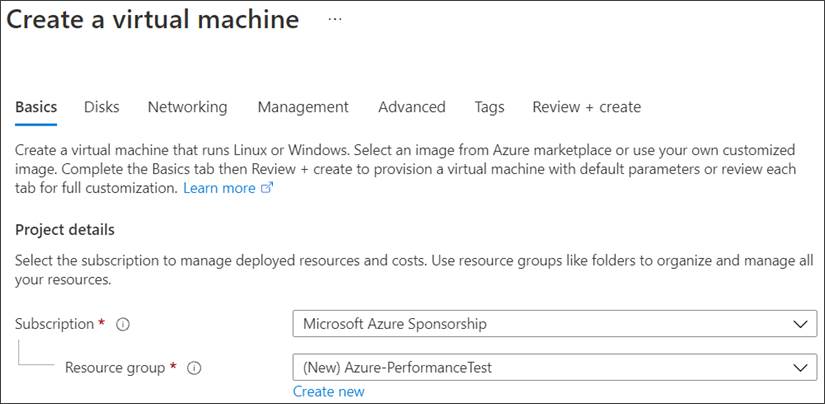The width and height of the screenshot is (825, 404).
Task: Click the Resource group field label
Action: (115, 368)
